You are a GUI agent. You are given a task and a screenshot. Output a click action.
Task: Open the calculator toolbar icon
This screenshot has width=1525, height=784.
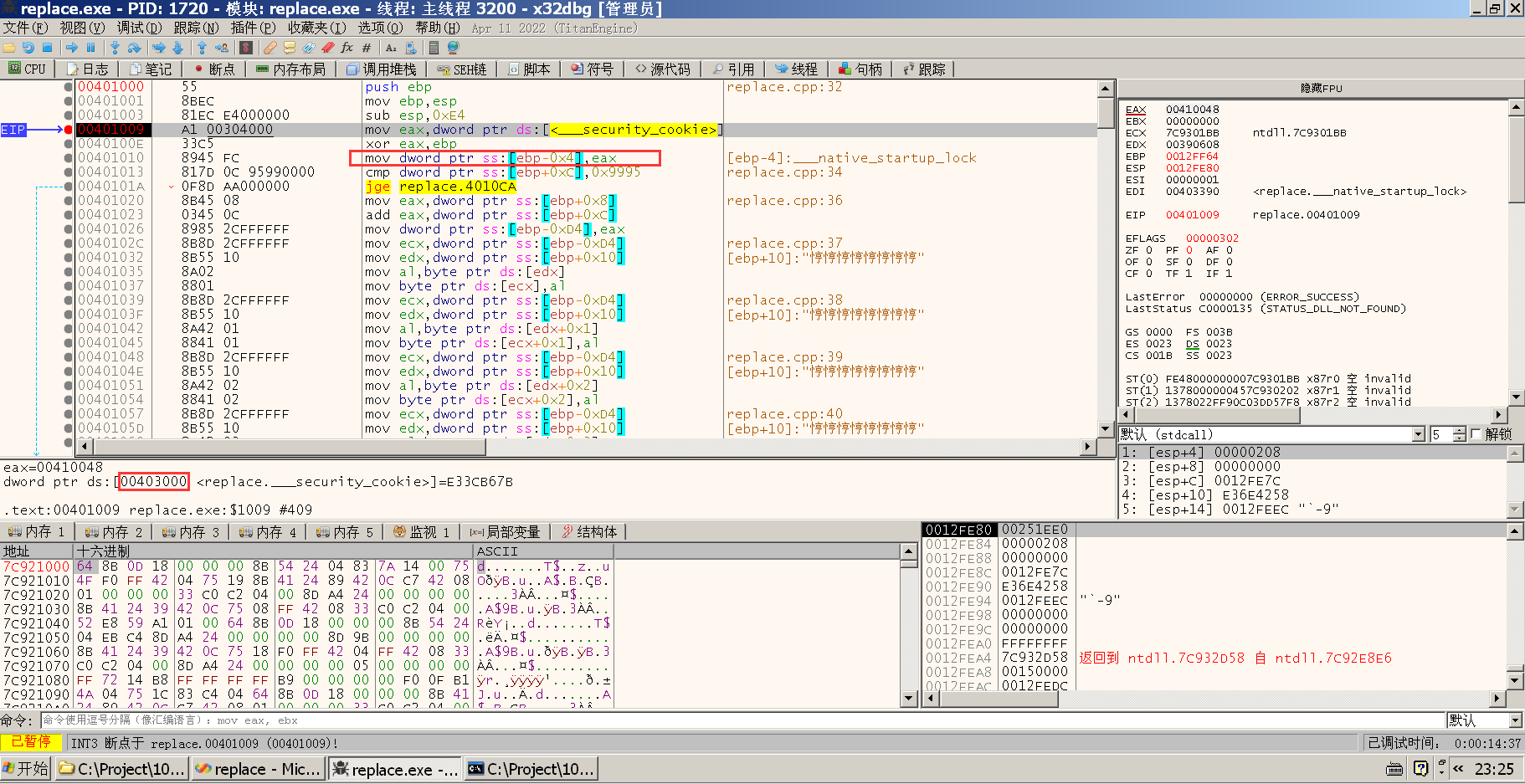coord(434,48)
